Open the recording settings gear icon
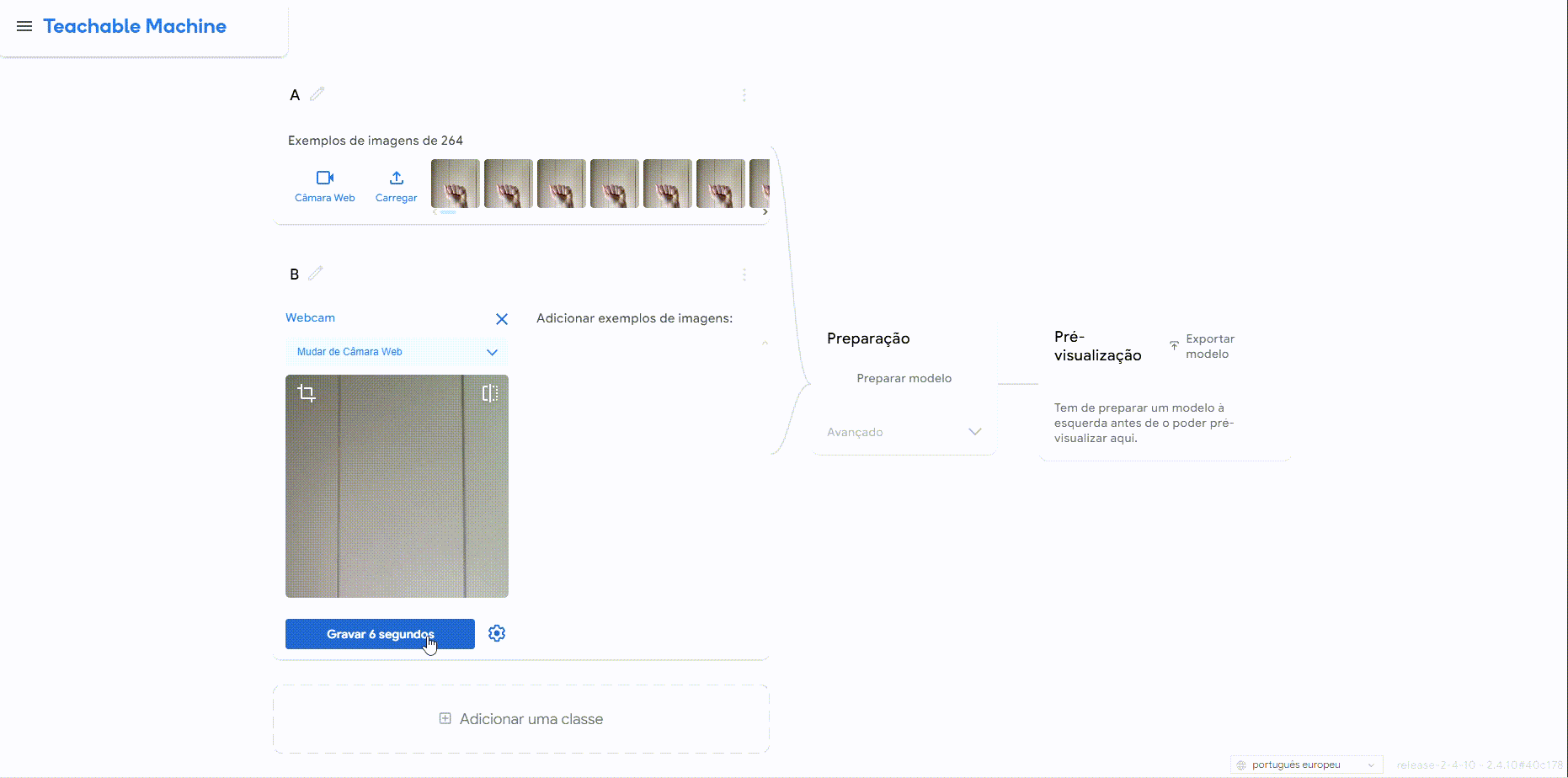The height and width of the screenshot is (778, 1568). coord(497,633)
